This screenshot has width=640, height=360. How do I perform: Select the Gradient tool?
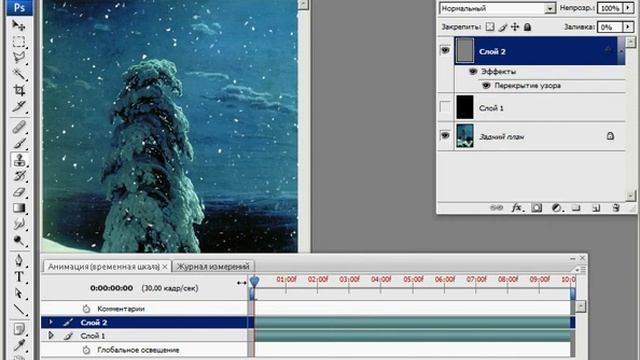[x=19, y=208]
